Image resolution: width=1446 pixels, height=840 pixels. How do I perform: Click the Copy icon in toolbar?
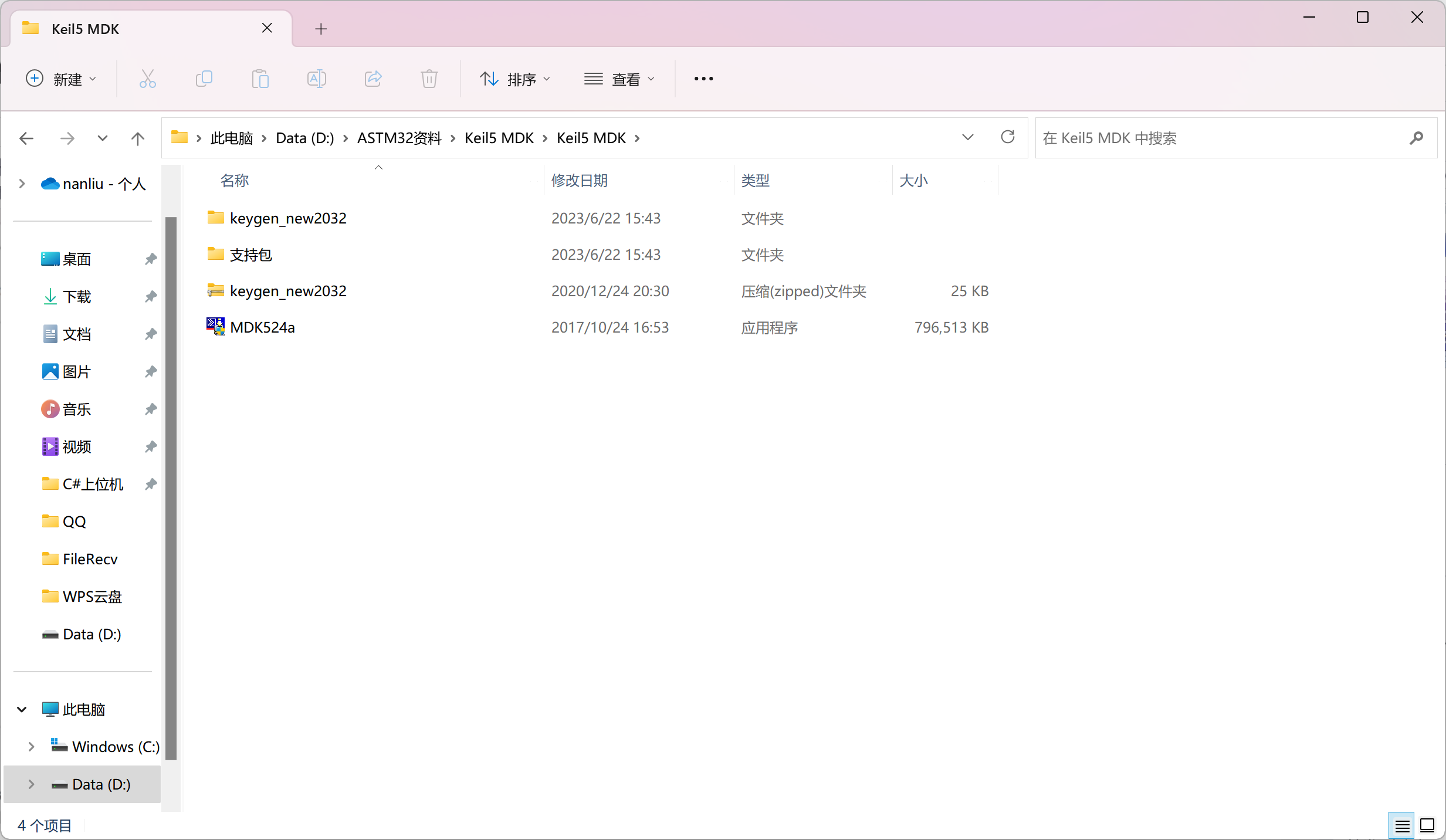[x=204, y=79]
